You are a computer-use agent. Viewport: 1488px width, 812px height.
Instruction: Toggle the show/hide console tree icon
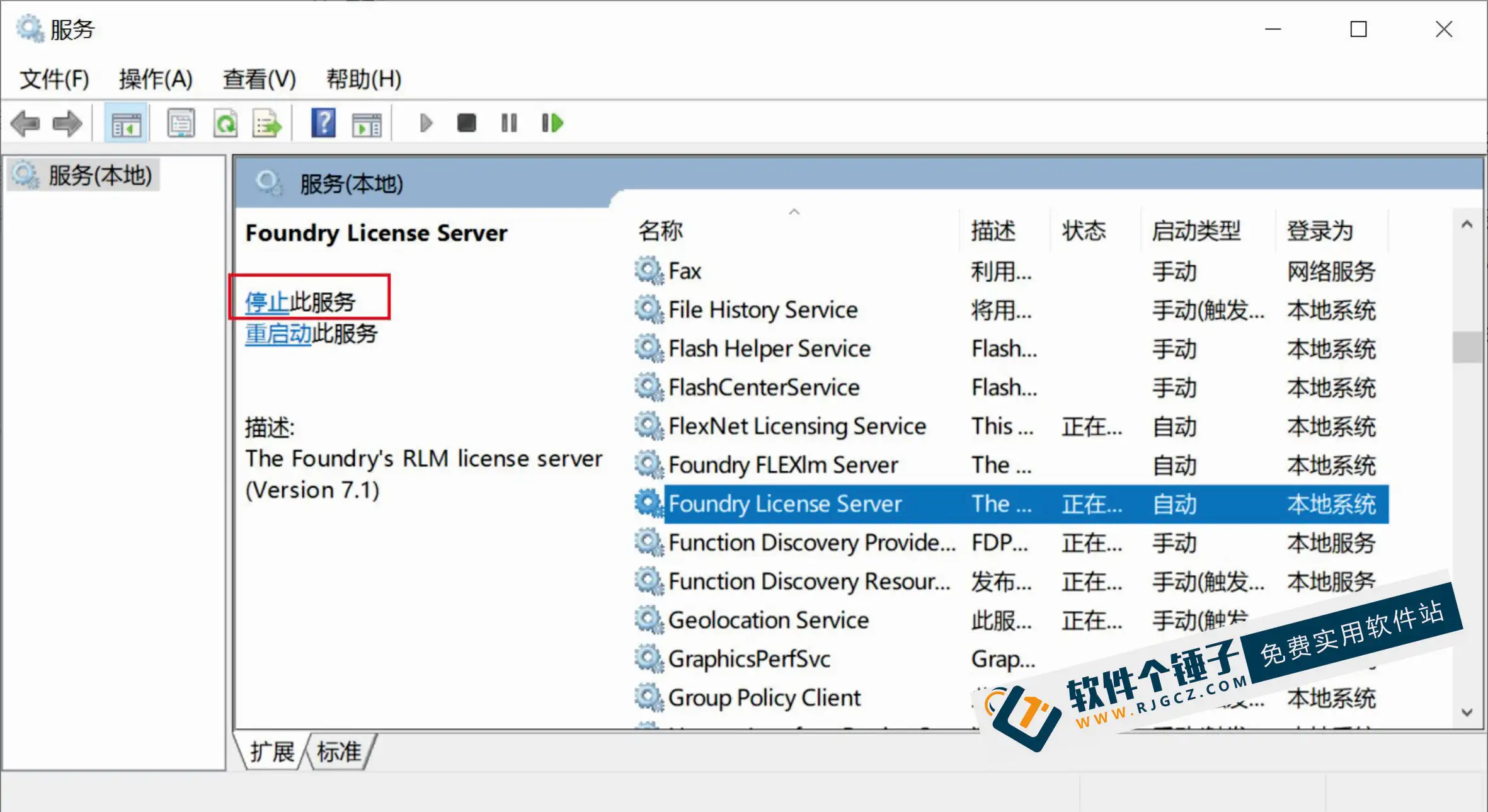(126, 123)
